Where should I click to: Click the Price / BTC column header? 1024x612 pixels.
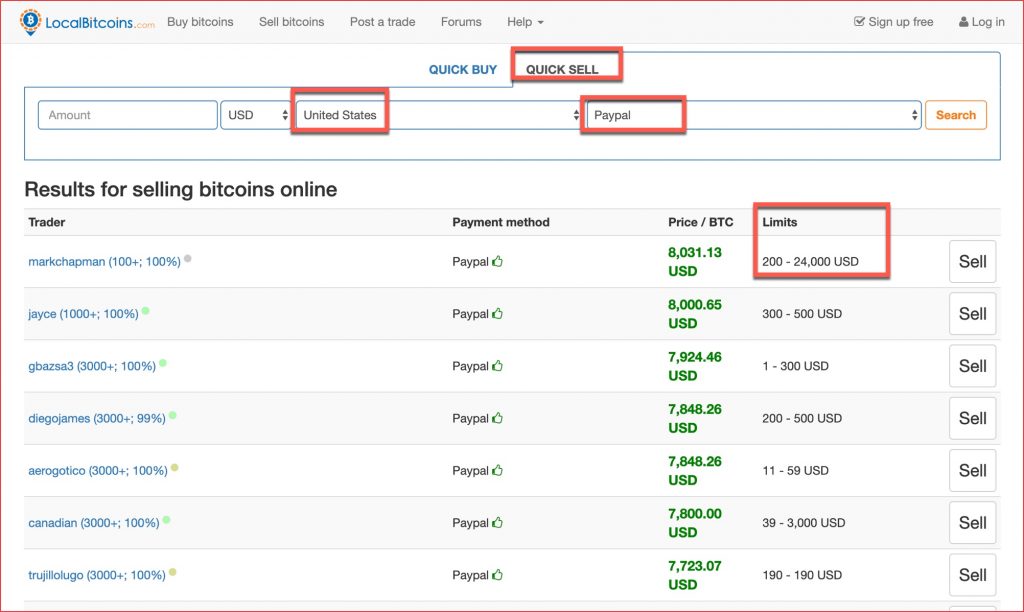(701, 222)
